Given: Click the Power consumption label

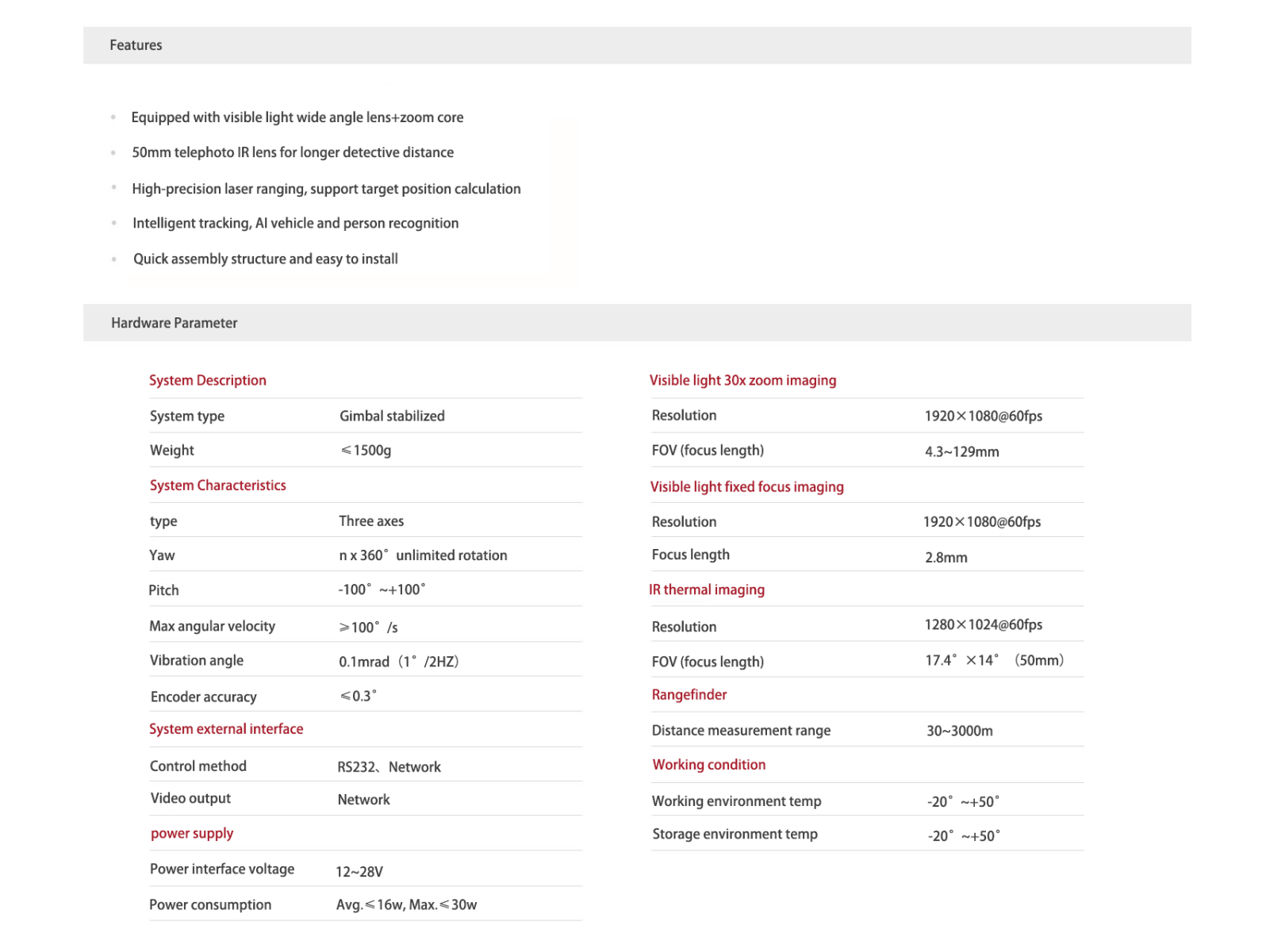Looking at the screenshot, I should click(210, 905).
